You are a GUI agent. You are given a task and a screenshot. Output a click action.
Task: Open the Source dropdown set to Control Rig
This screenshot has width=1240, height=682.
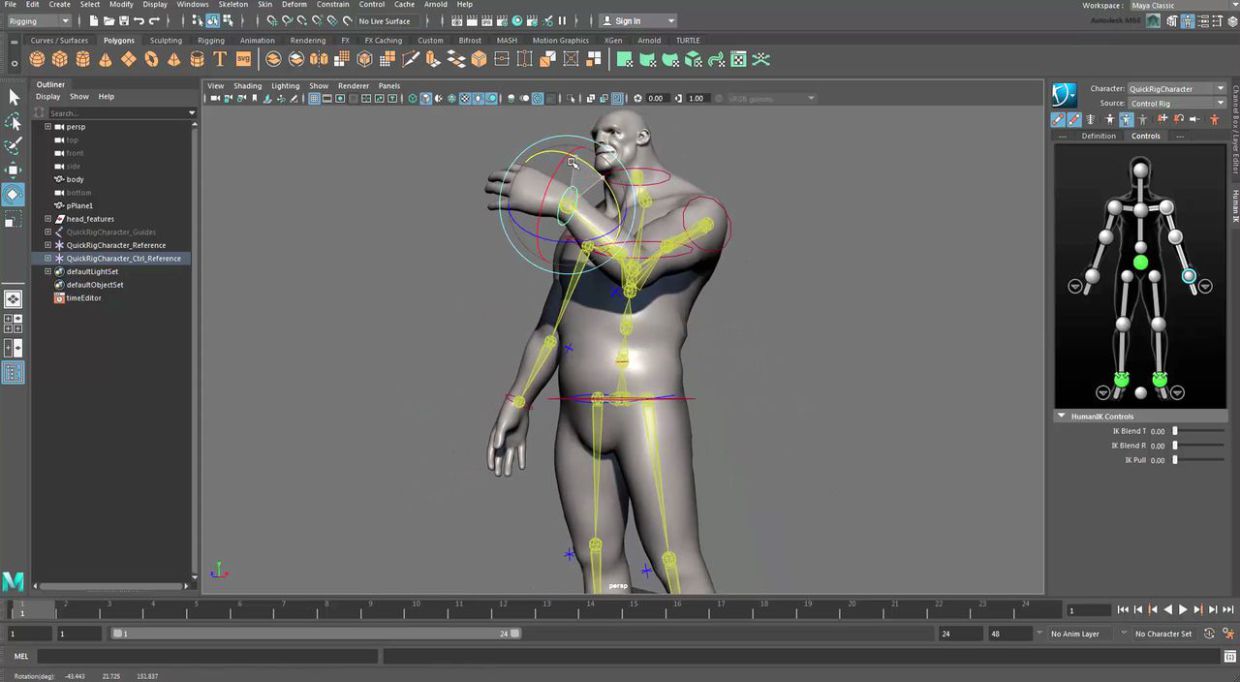(x=1175, y=102)
